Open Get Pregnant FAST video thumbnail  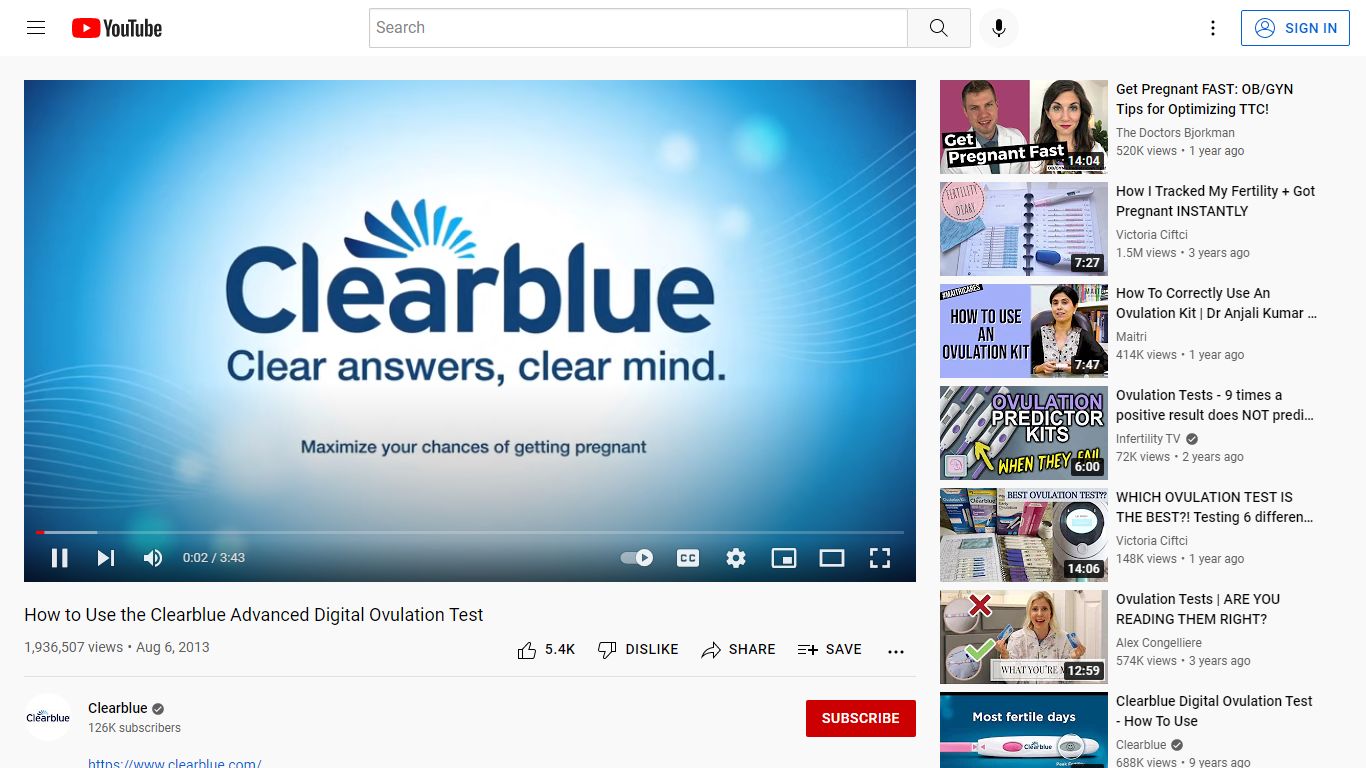coord(1024,127)
